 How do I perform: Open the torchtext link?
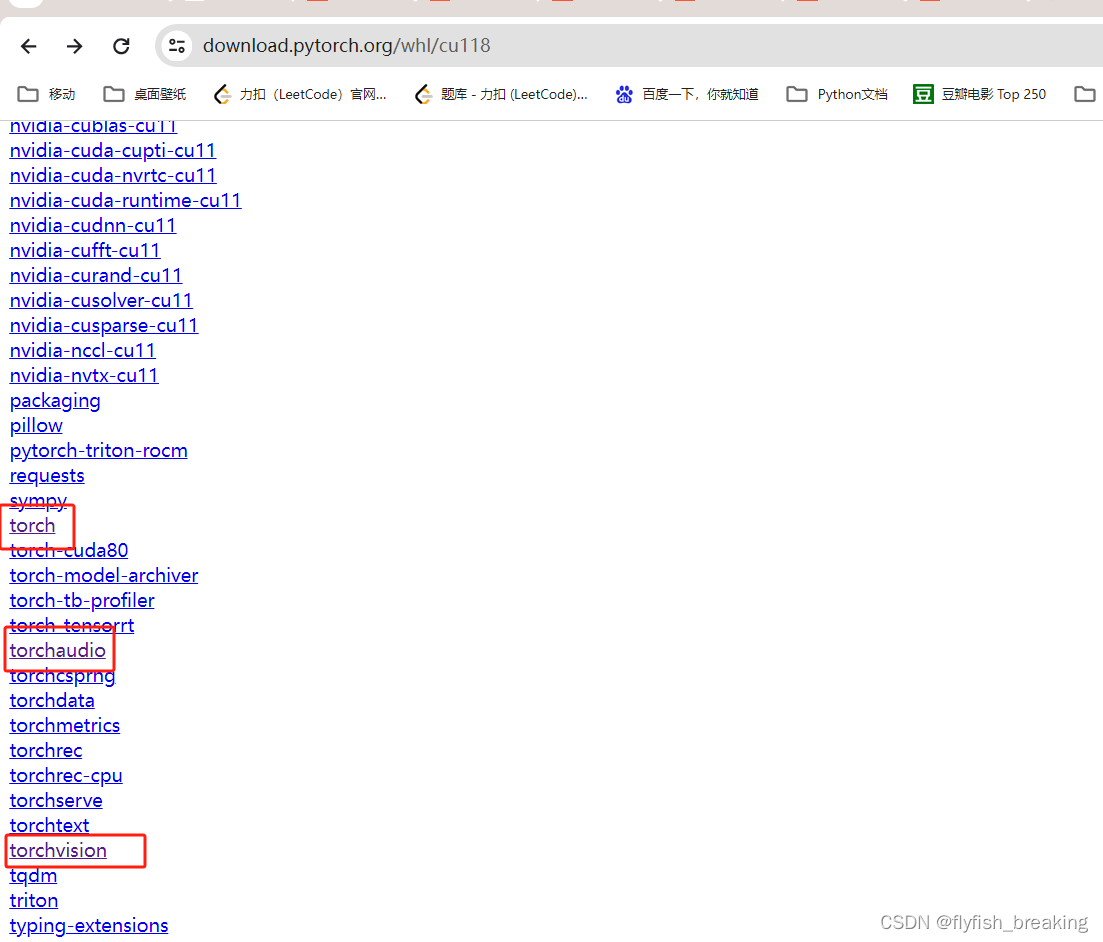pos(49,825)
